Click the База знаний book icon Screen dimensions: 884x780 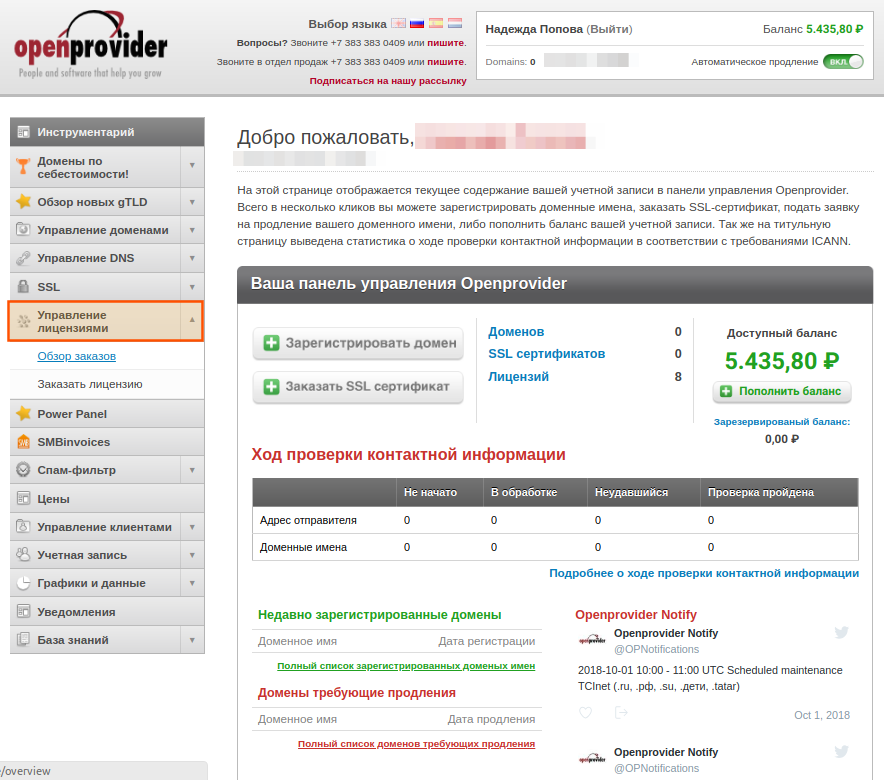pos(23,640)
